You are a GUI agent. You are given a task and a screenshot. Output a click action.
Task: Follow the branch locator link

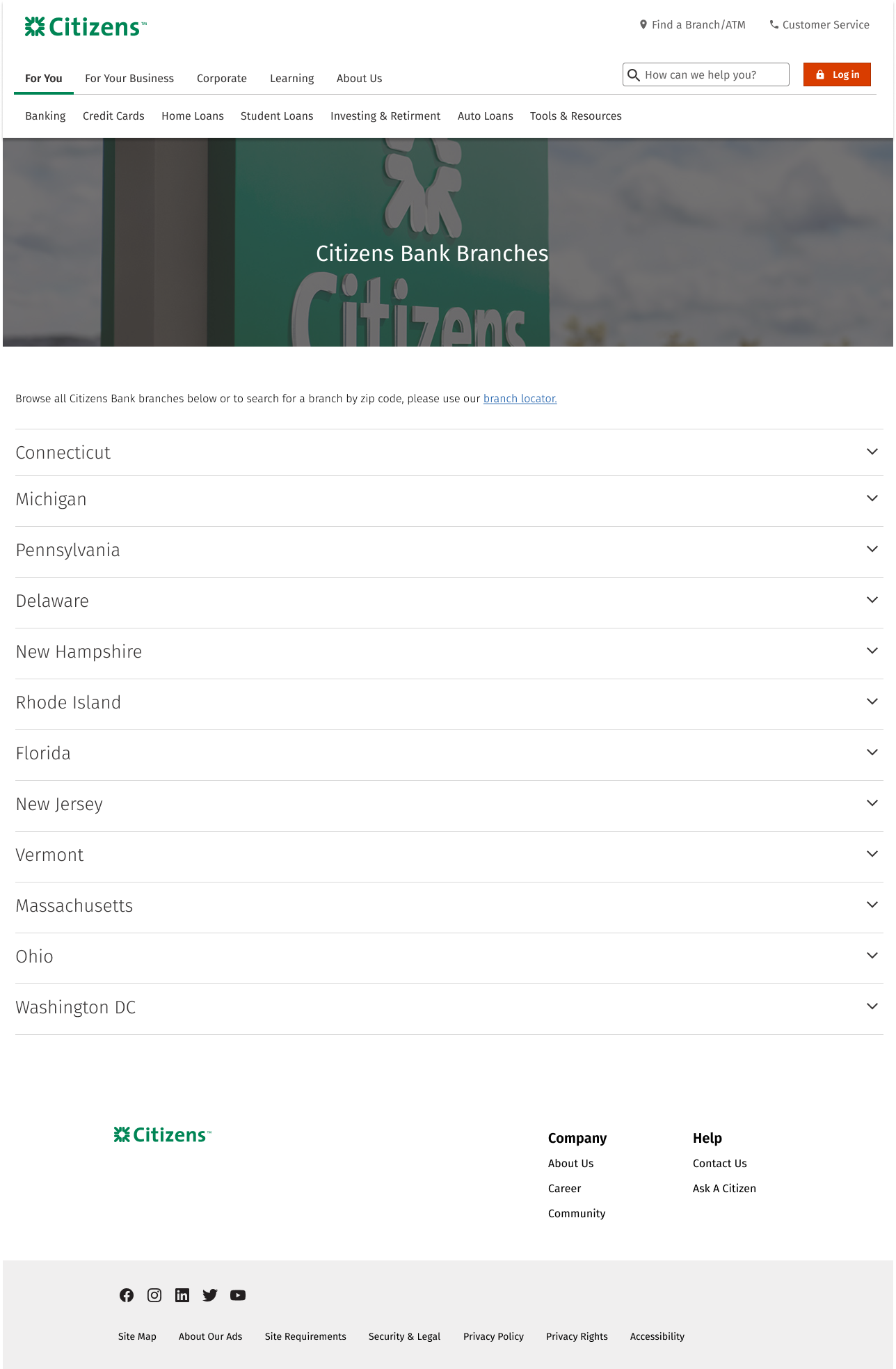(x=520, y=399)
